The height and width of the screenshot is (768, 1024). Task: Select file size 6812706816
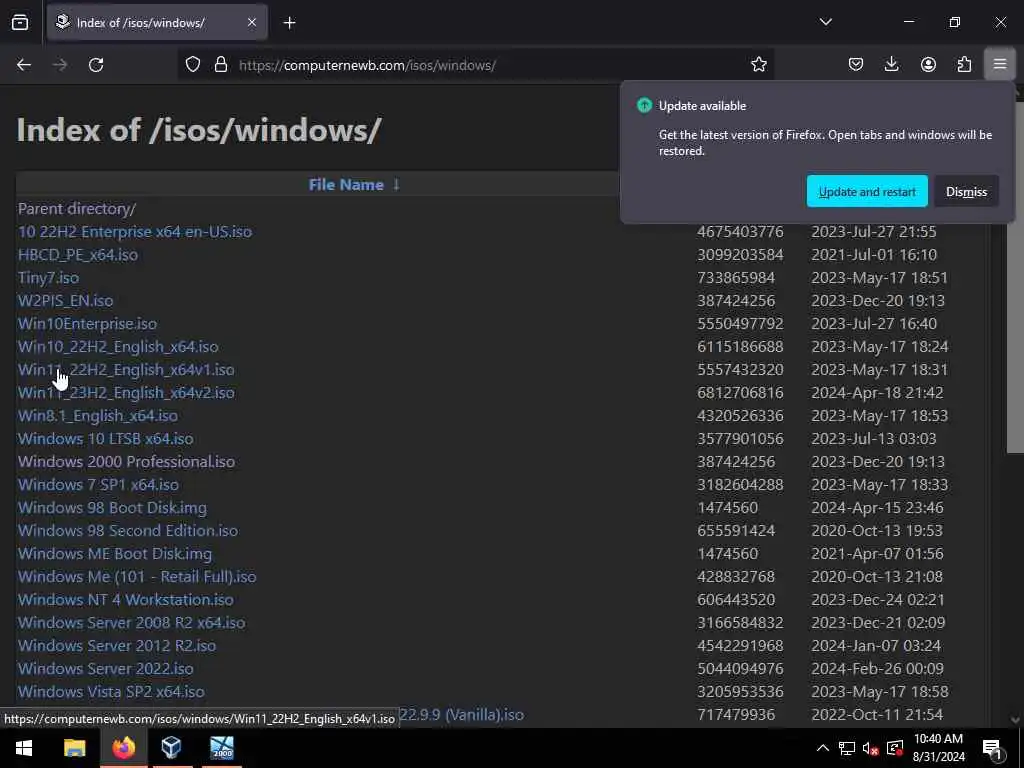[x=740, y=392]
